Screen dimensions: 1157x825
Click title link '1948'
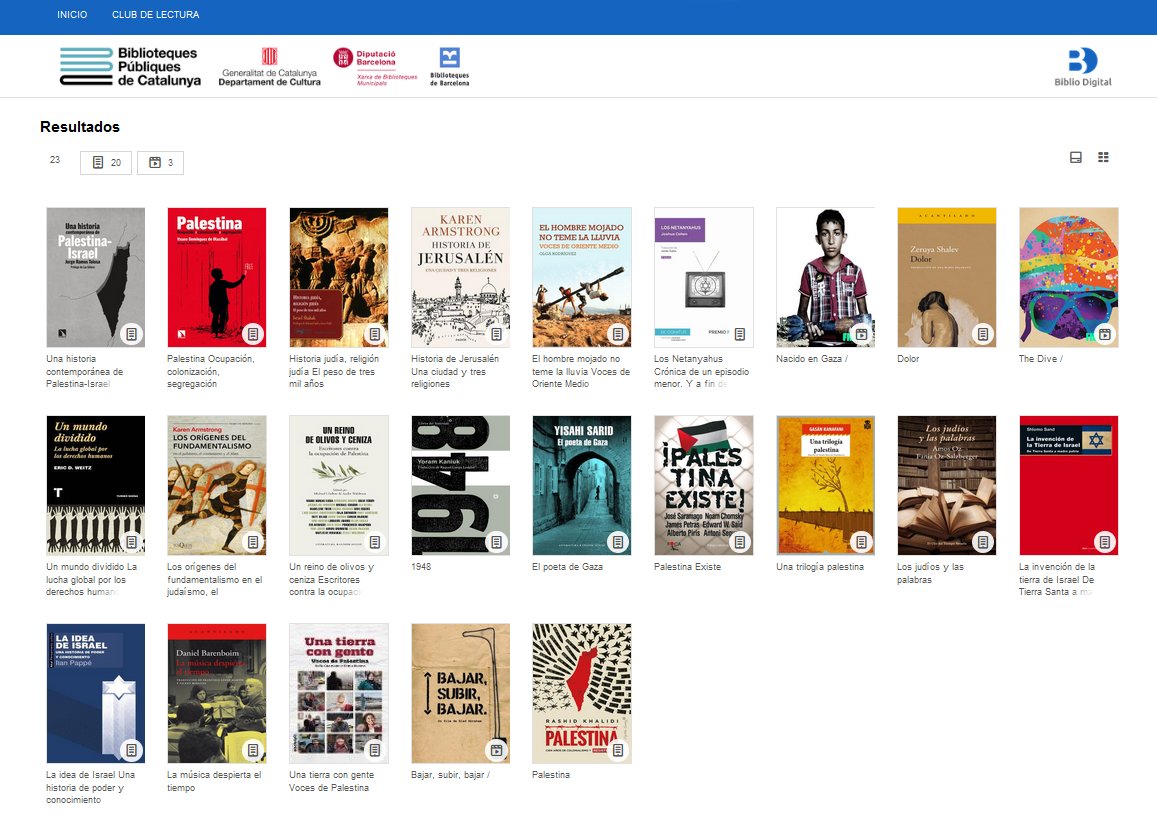(x=421, y=567)
